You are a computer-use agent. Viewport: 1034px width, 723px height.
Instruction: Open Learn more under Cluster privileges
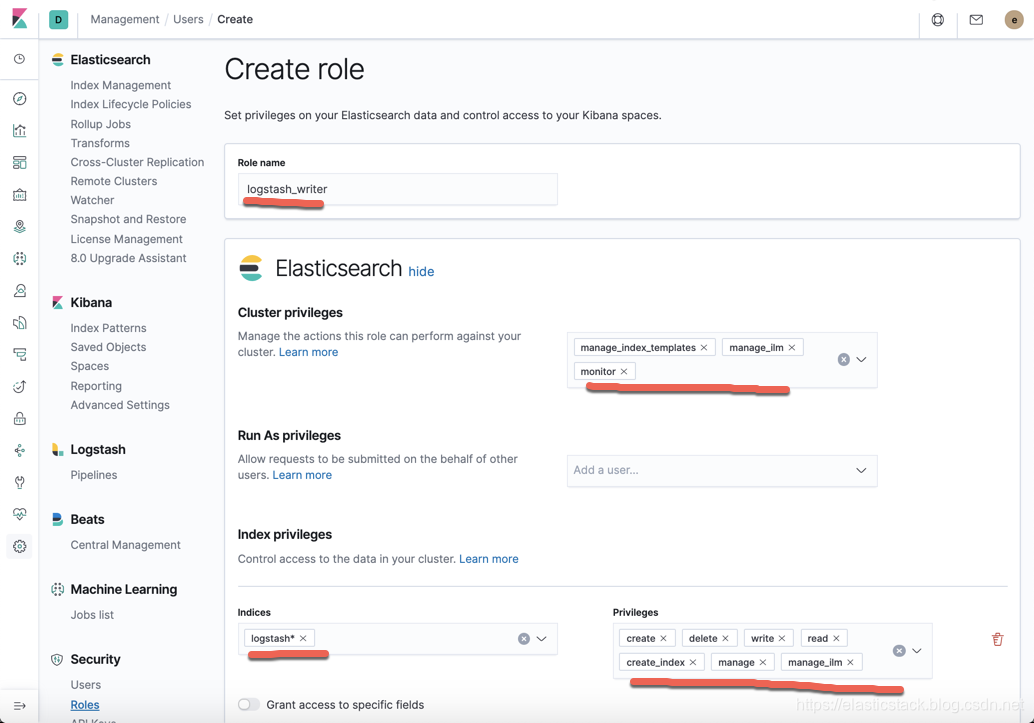(x=308, y=352)
